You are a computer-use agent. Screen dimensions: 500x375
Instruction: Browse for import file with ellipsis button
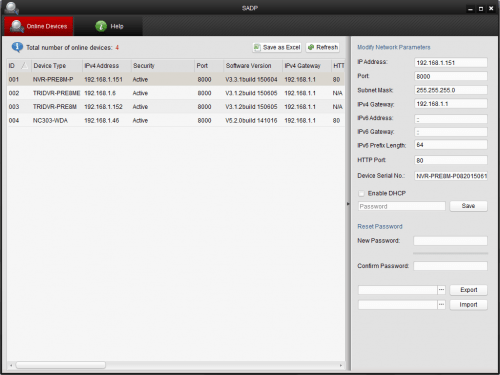click(441, 305)
